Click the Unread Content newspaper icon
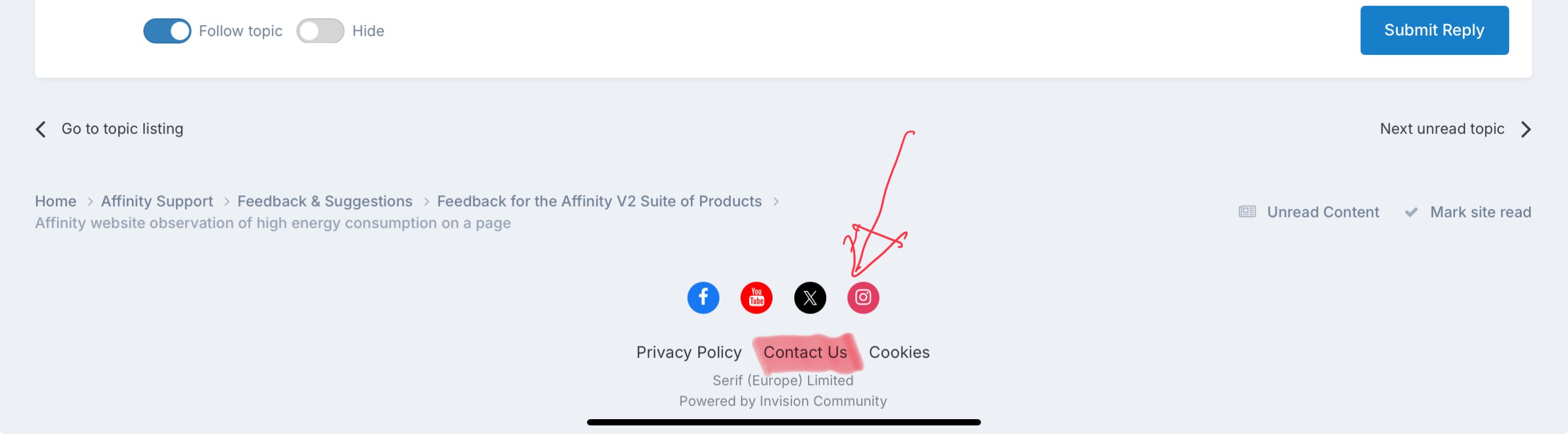The image size is (1568, 434). pyautogui.click(x=1247, y=212)
